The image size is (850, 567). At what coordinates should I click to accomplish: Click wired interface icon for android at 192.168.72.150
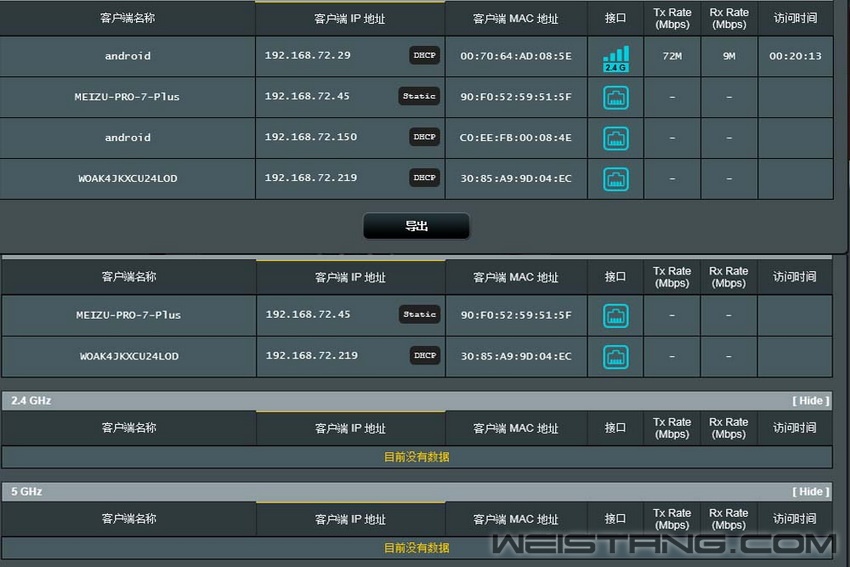pyautogui.click(x=616, y=138)
